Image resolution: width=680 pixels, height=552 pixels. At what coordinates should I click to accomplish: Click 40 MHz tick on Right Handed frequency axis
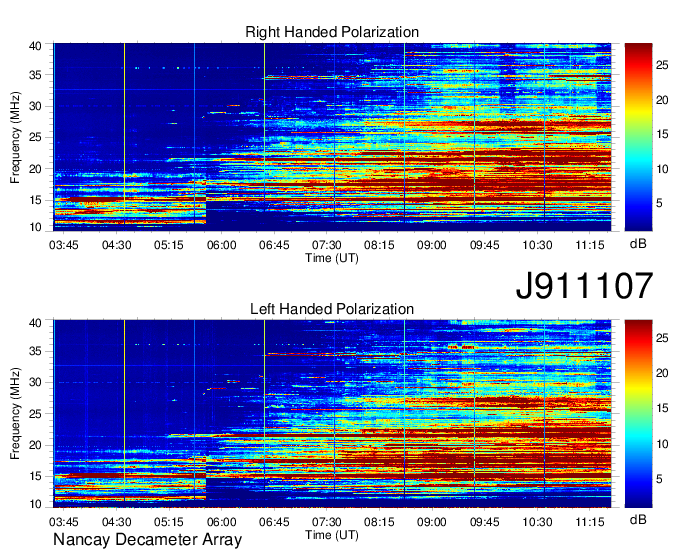click(35, 46)
